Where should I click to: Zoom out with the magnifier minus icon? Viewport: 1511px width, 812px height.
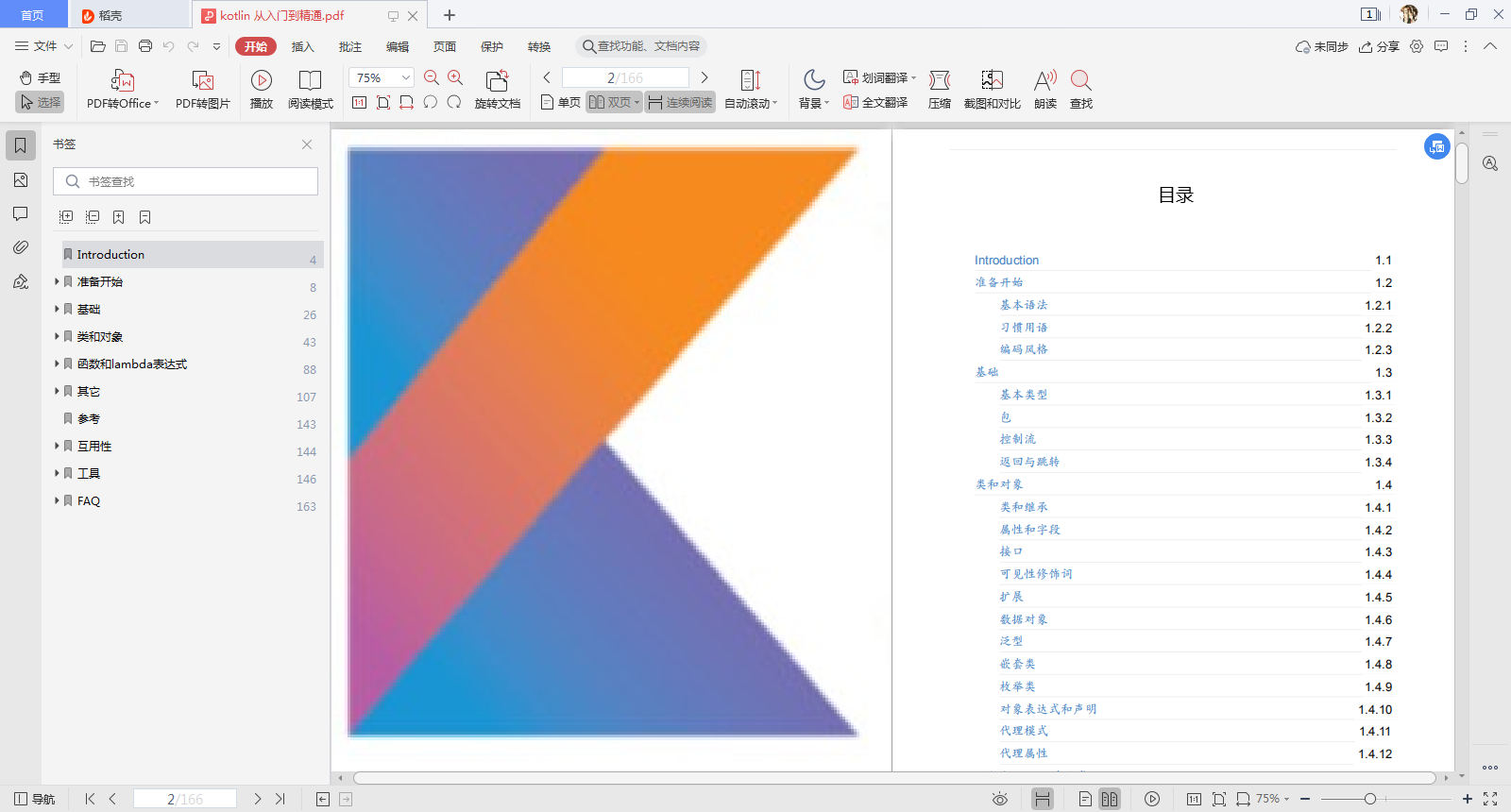(432, 77)
